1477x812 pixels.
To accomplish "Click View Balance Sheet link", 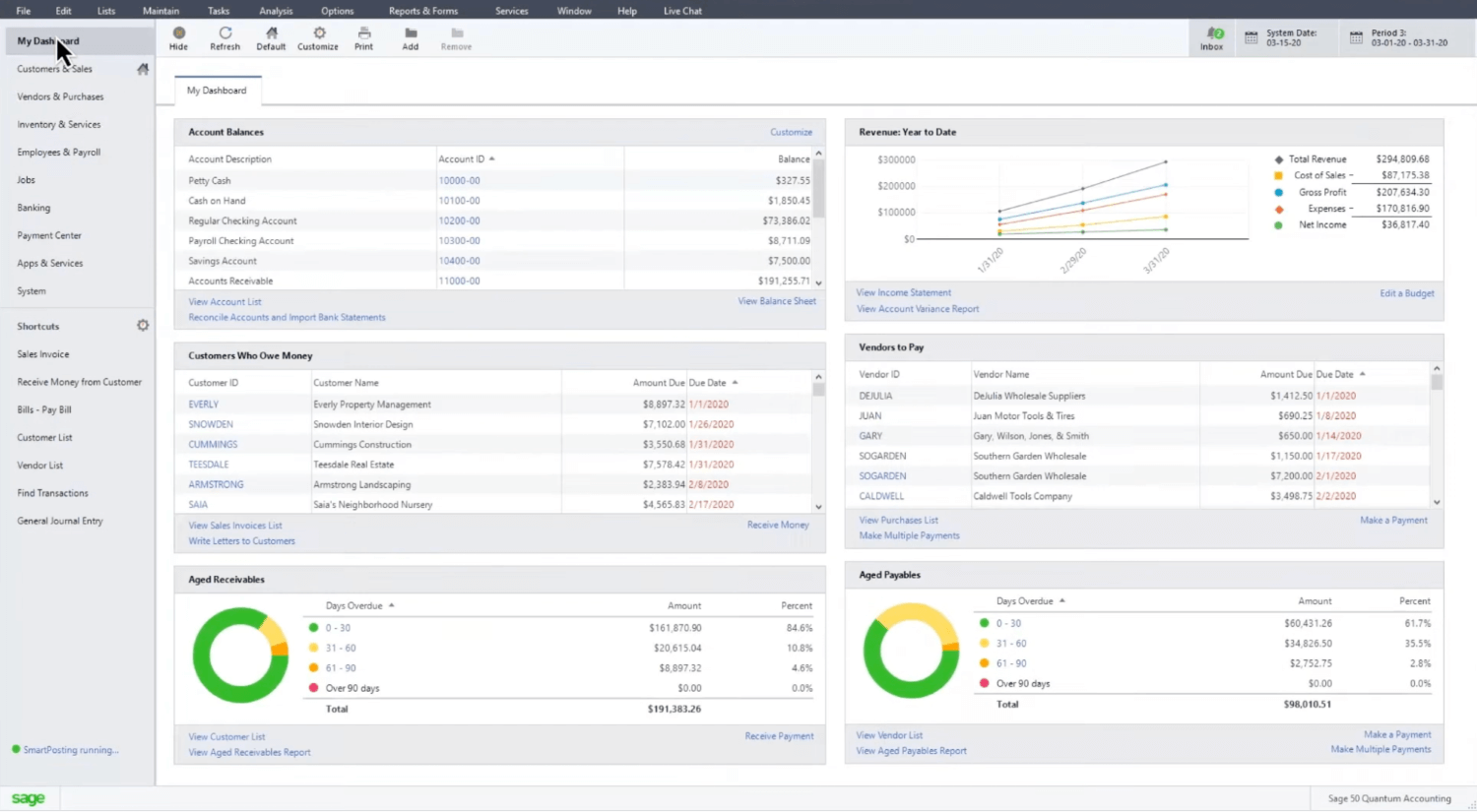I will point(777,301).
